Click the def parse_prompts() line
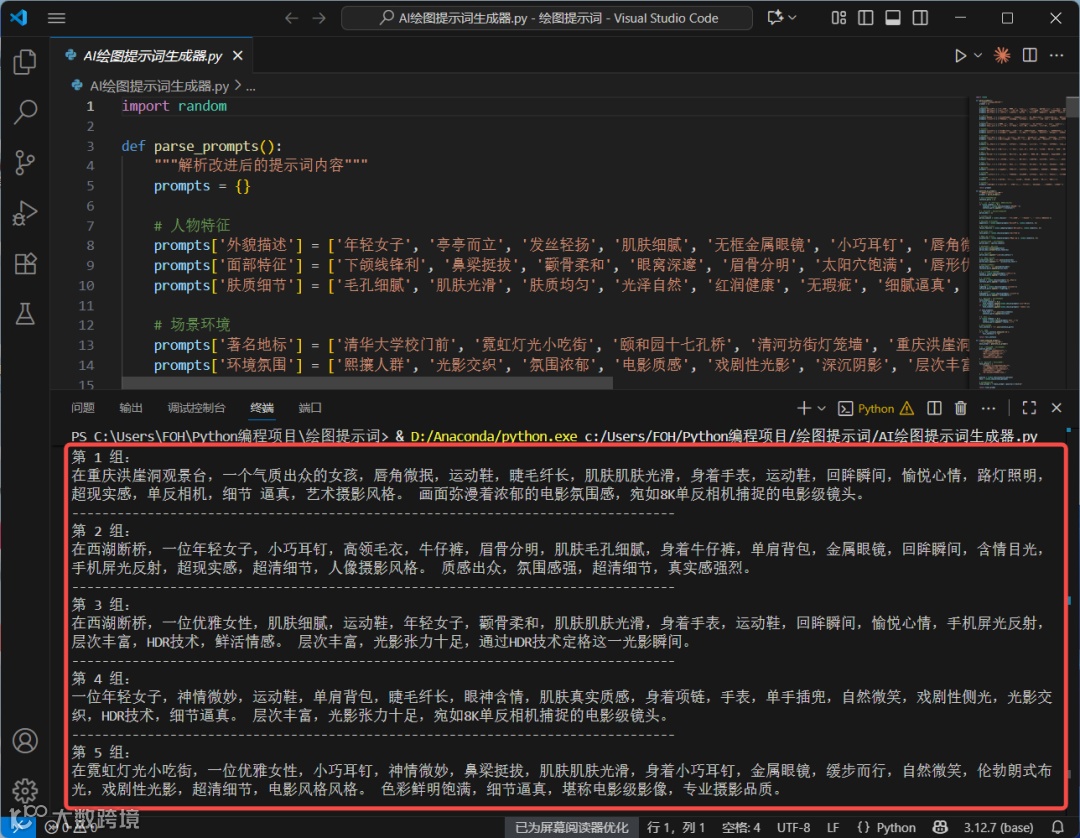The width and height of the screenshot is (1080, 838). coord(202,146)
